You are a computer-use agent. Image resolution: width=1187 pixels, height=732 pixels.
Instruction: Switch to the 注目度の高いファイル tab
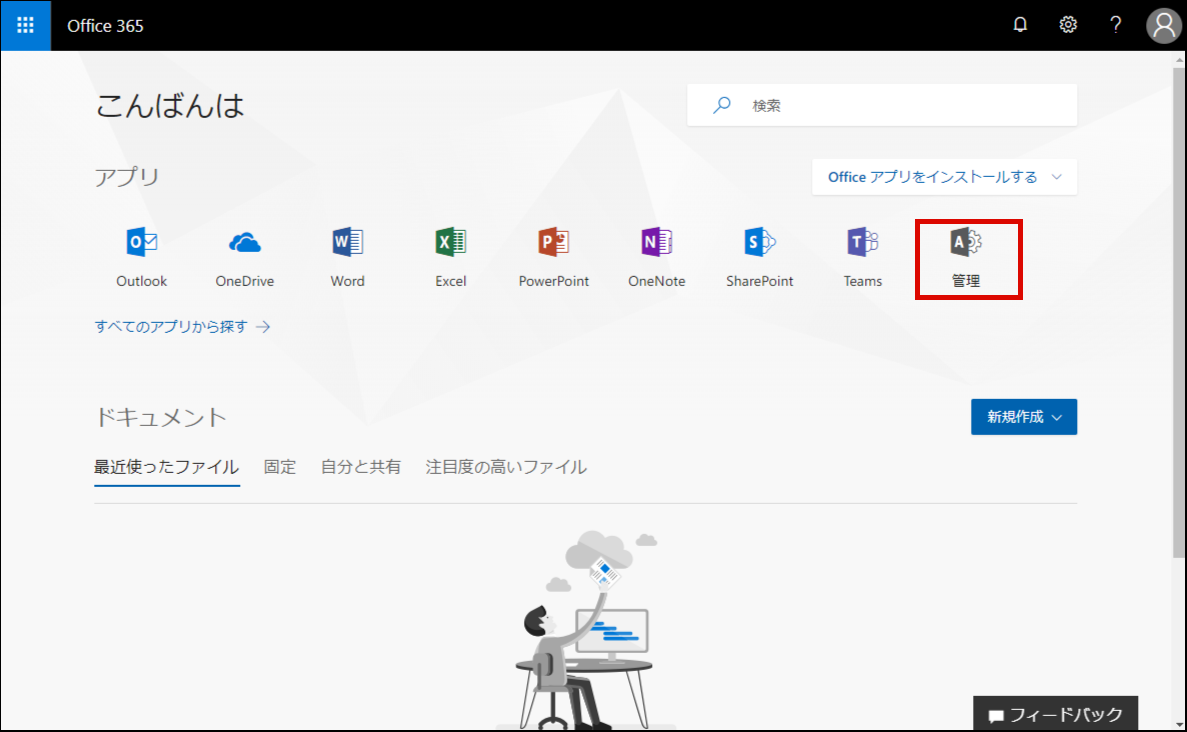506,467
